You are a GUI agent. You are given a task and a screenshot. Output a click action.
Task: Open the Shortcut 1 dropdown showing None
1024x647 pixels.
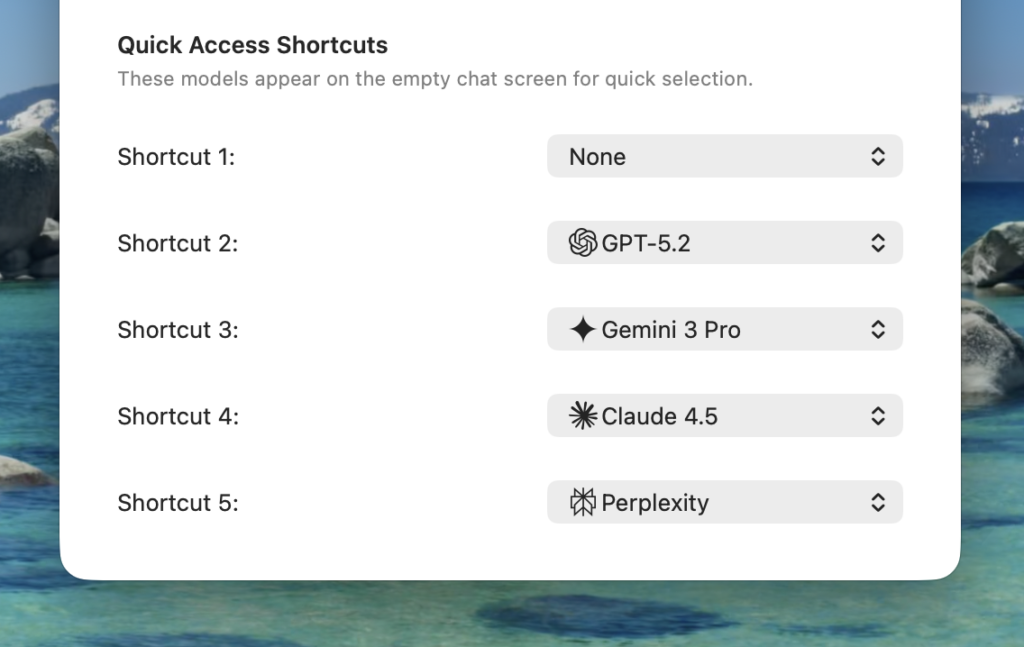coord(725,156)
